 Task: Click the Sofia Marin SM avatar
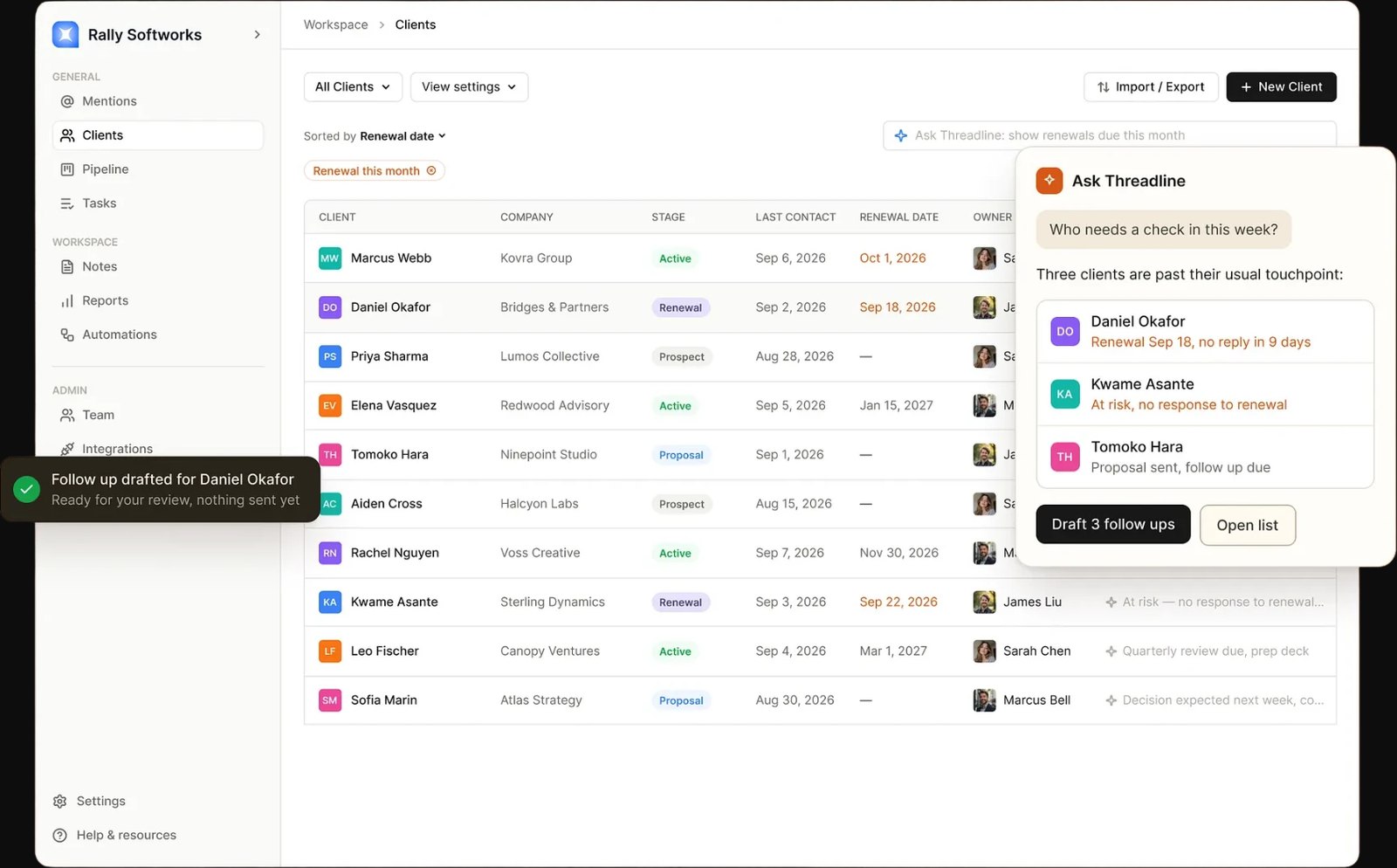(330, 700)
